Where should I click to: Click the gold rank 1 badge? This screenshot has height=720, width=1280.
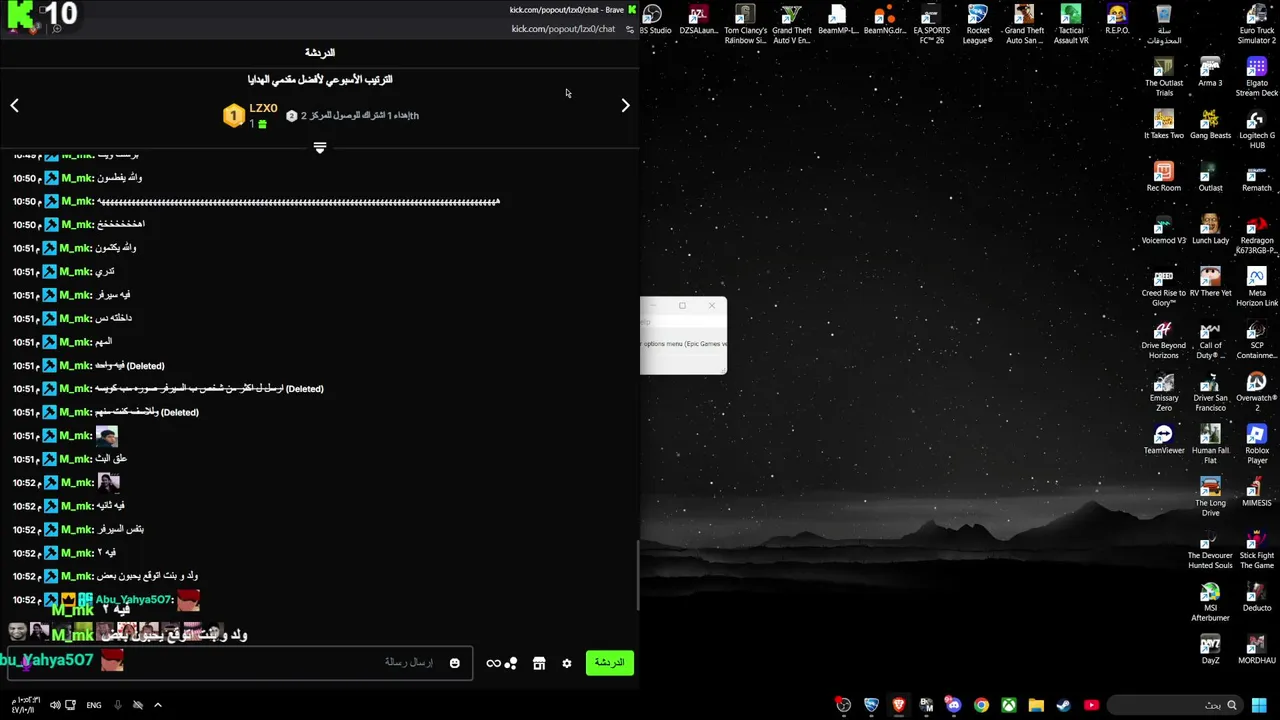coord(233,116)
